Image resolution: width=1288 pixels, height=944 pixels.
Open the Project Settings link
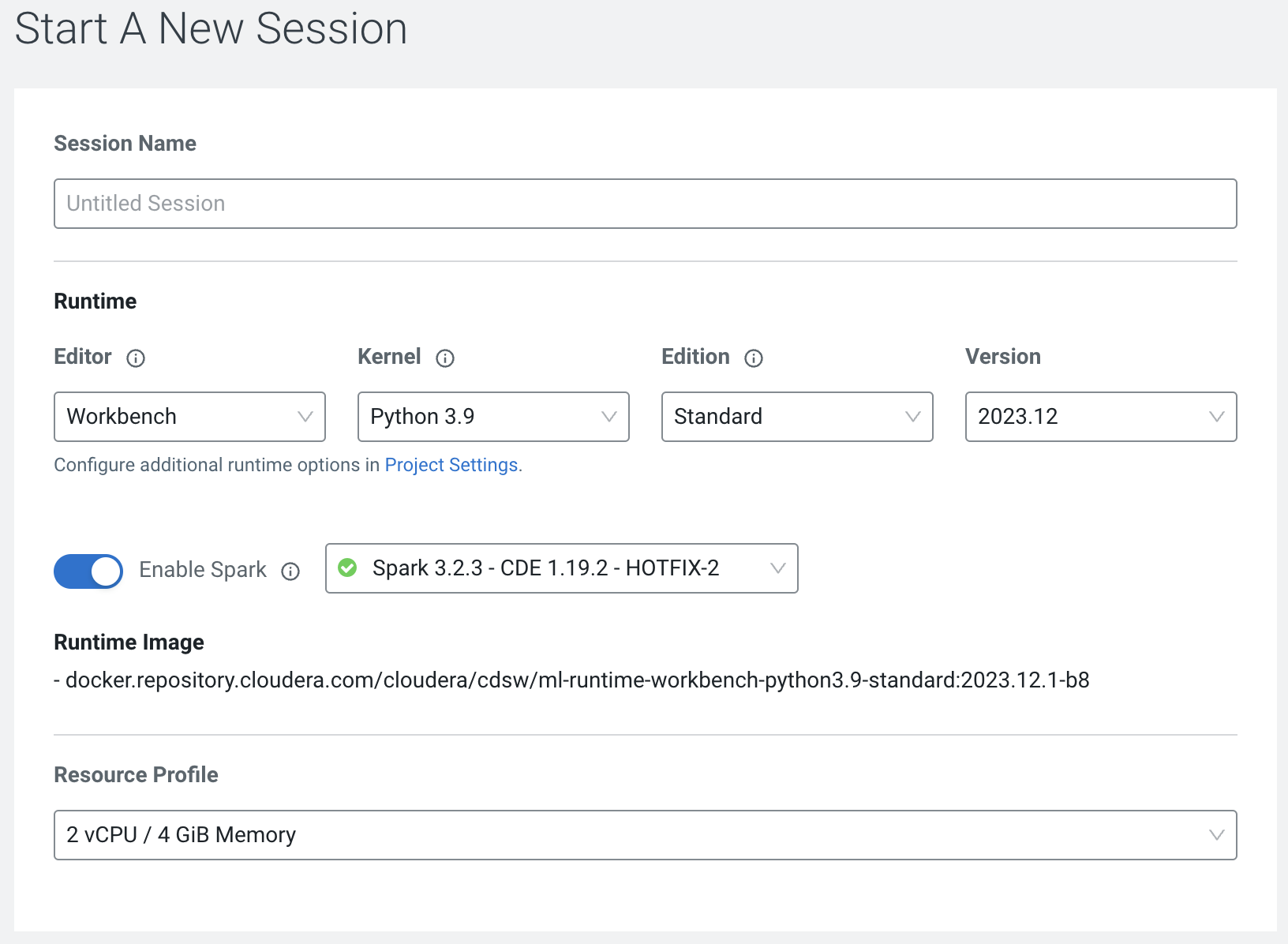(451, 465)
